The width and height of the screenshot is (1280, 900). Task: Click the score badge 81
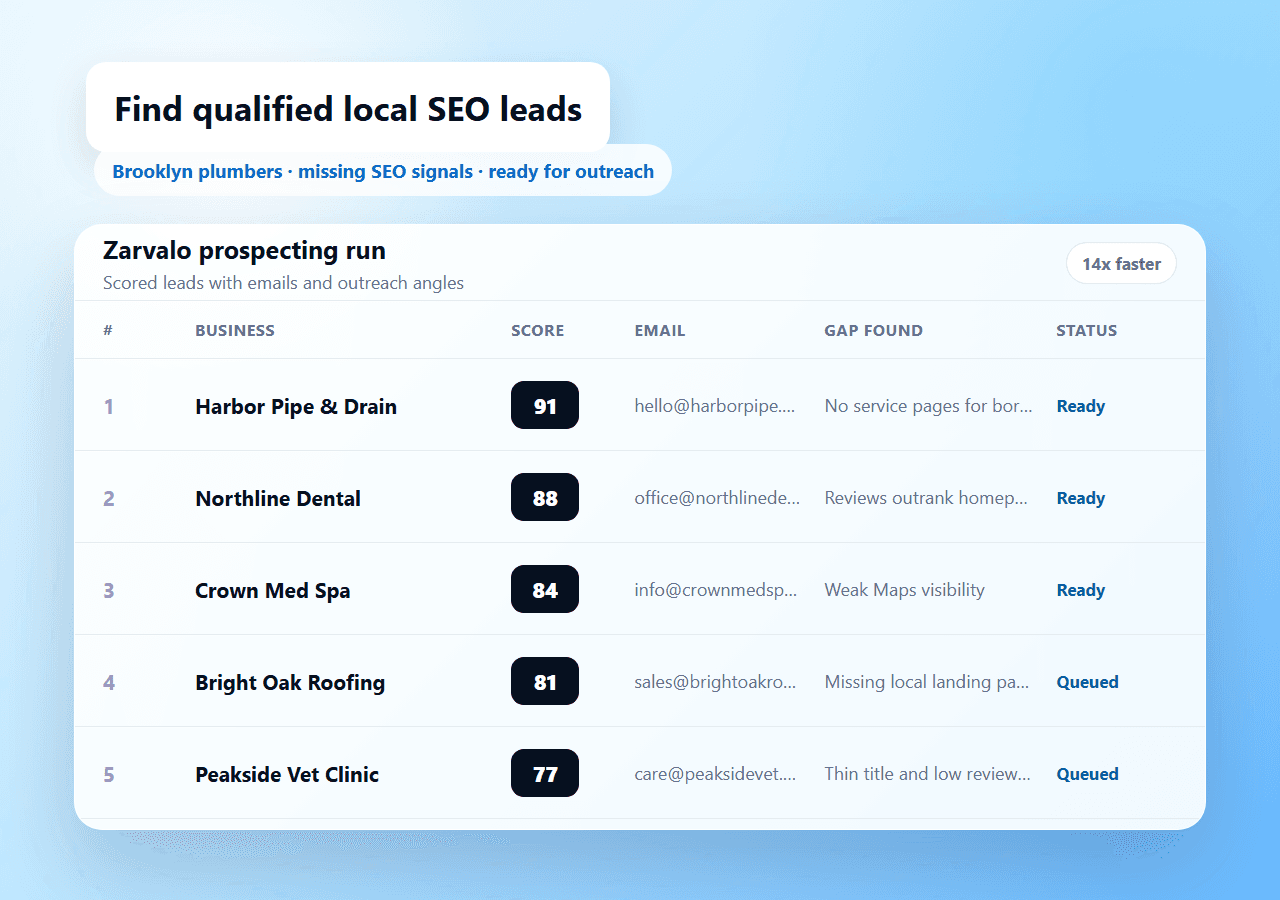tap(545, 681)
